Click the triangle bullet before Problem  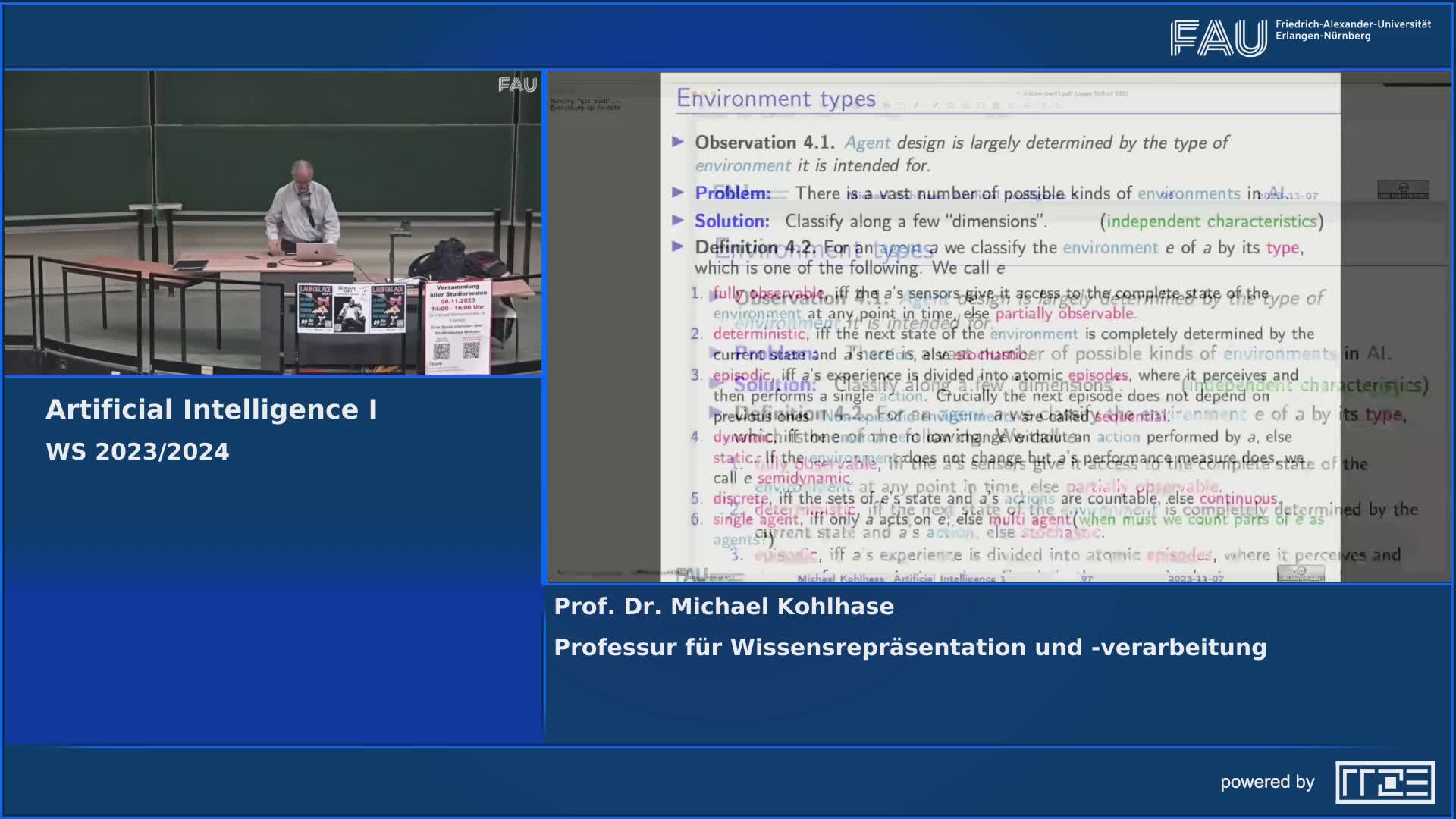tap(678, 193)
